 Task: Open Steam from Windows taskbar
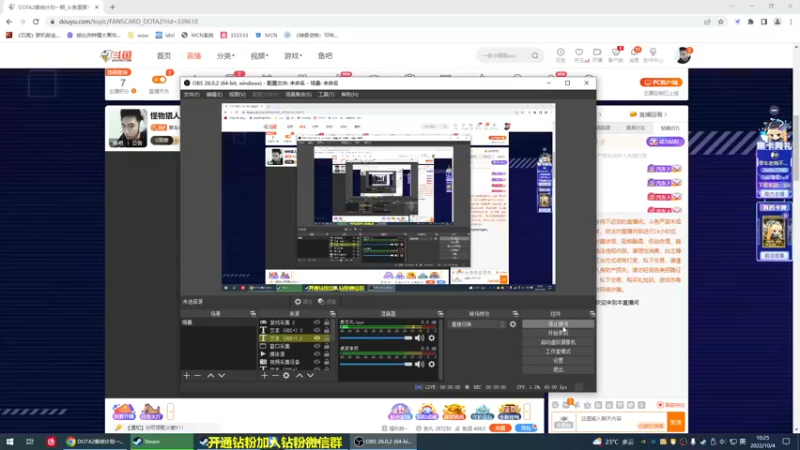click(x=162, y=442)
